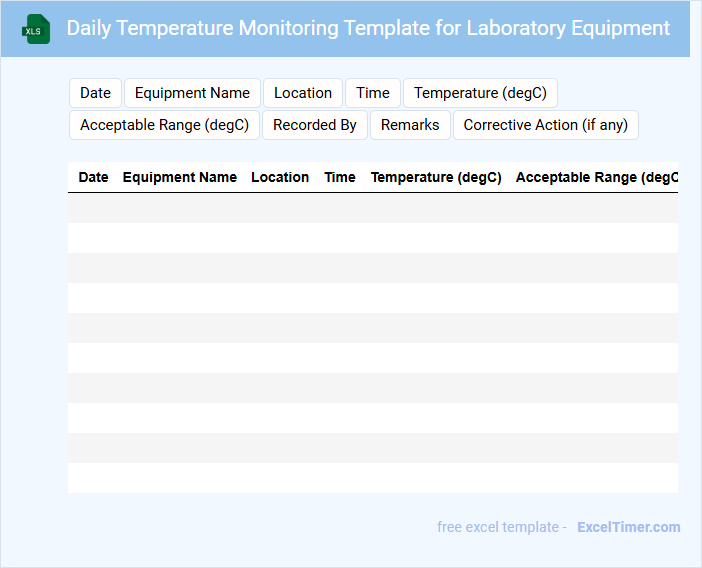Select the Location column header
Viewport: 702px width, 568px height.
280,177
